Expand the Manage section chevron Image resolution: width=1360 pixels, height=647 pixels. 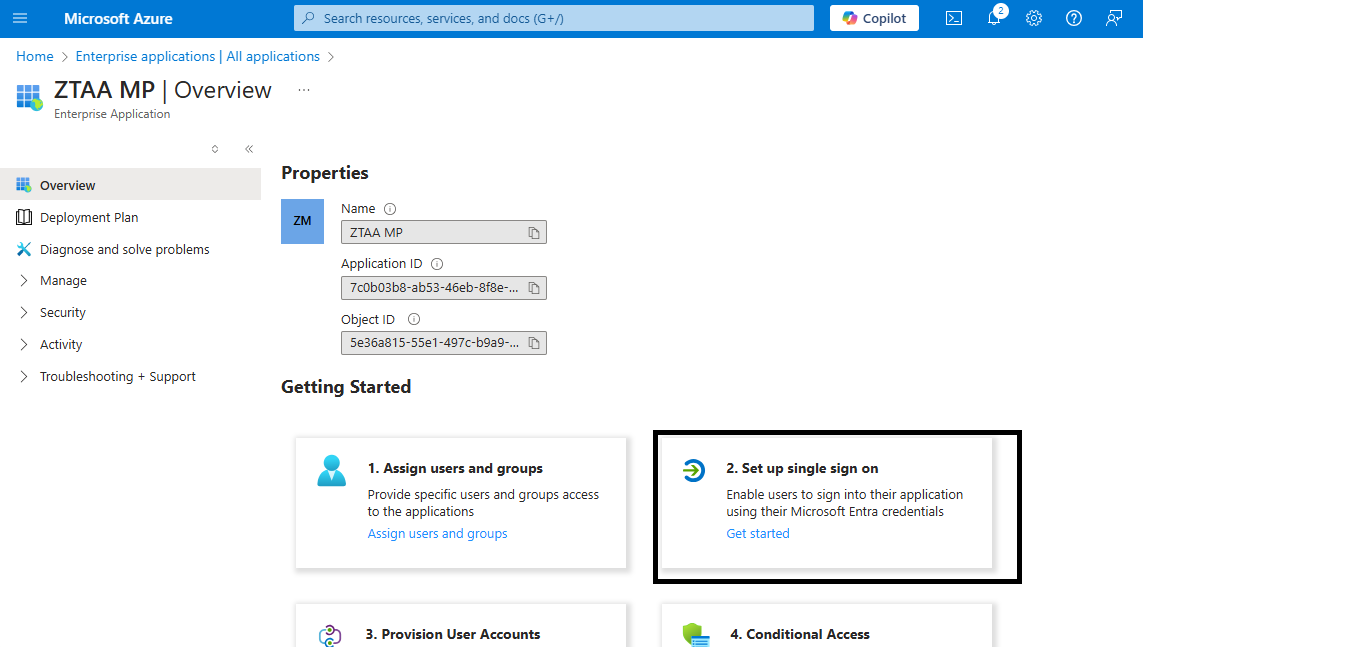point(24,281)
